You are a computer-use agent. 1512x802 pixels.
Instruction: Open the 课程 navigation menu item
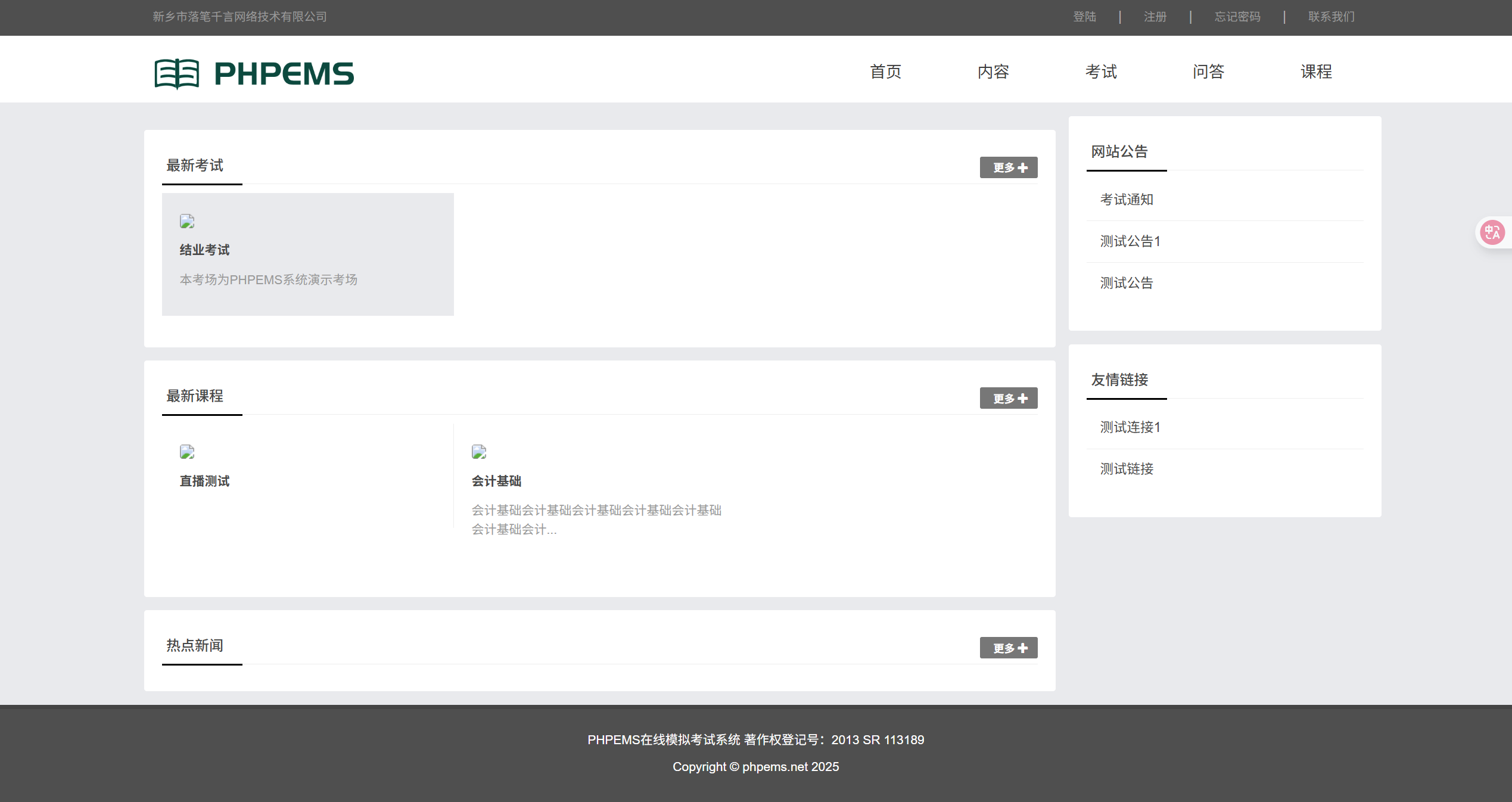coord(1316,72)
